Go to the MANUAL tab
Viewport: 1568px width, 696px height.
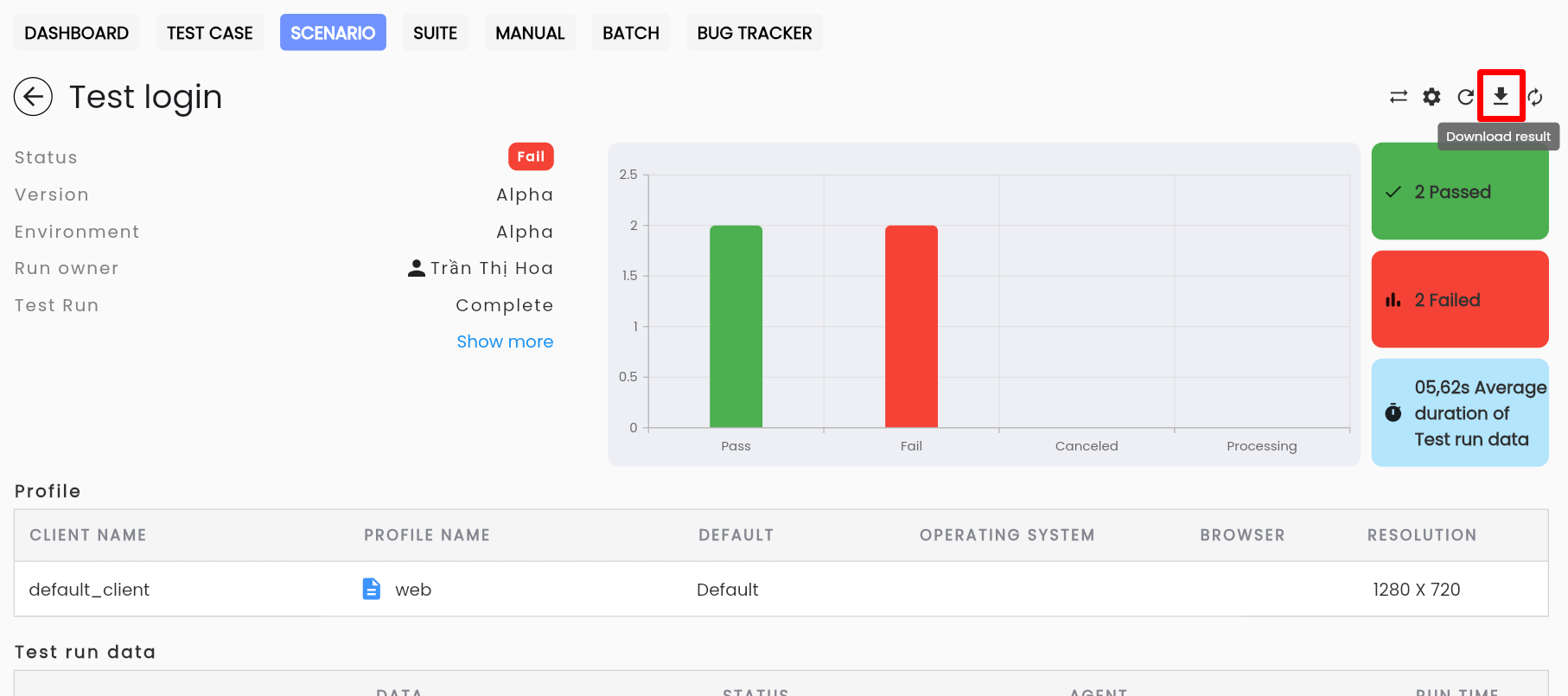click(530, 33)
